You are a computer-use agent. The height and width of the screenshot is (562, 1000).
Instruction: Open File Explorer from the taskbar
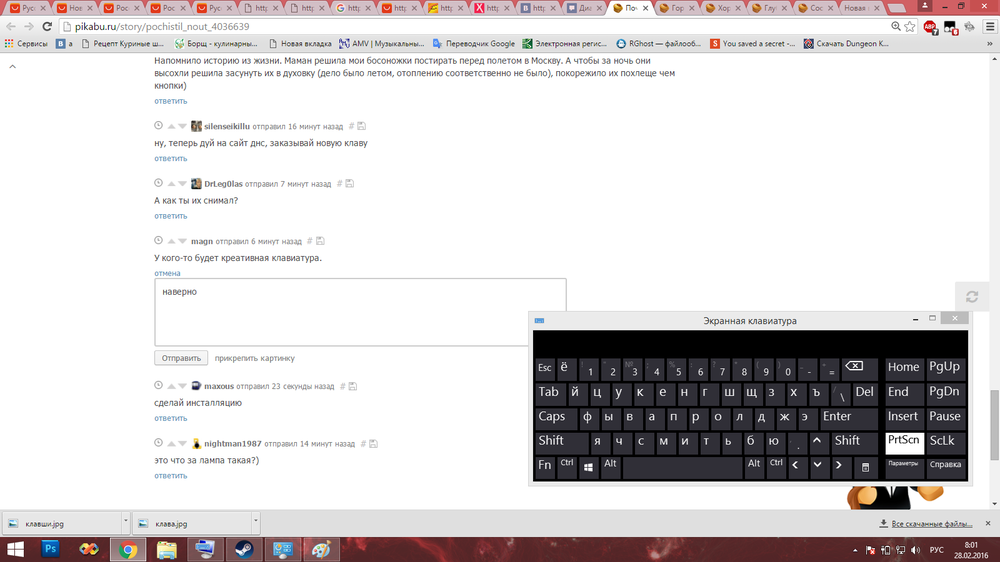[166, 549]
